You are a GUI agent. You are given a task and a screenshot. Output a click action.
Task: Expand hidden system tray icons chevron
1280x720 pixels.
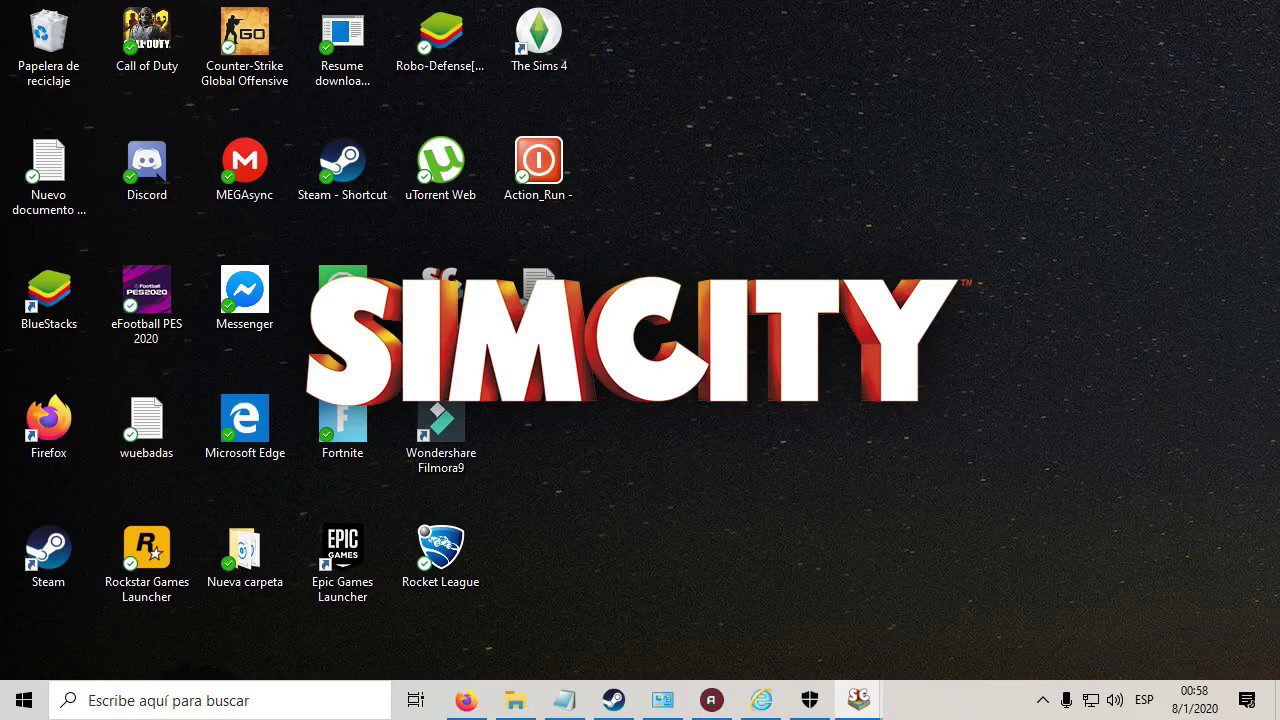1042,700
